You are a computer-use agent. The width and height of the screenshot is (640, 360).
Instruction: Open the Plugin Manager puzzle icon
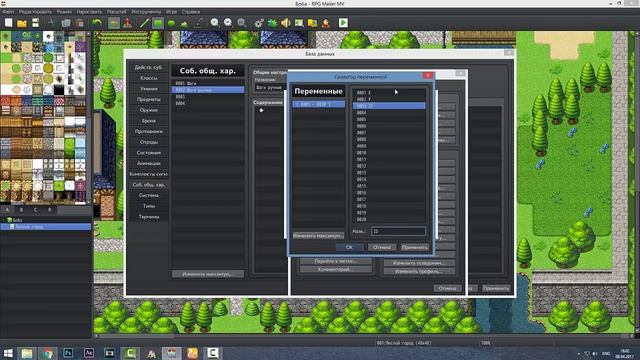pyautogui.click(x=272, y=23)
